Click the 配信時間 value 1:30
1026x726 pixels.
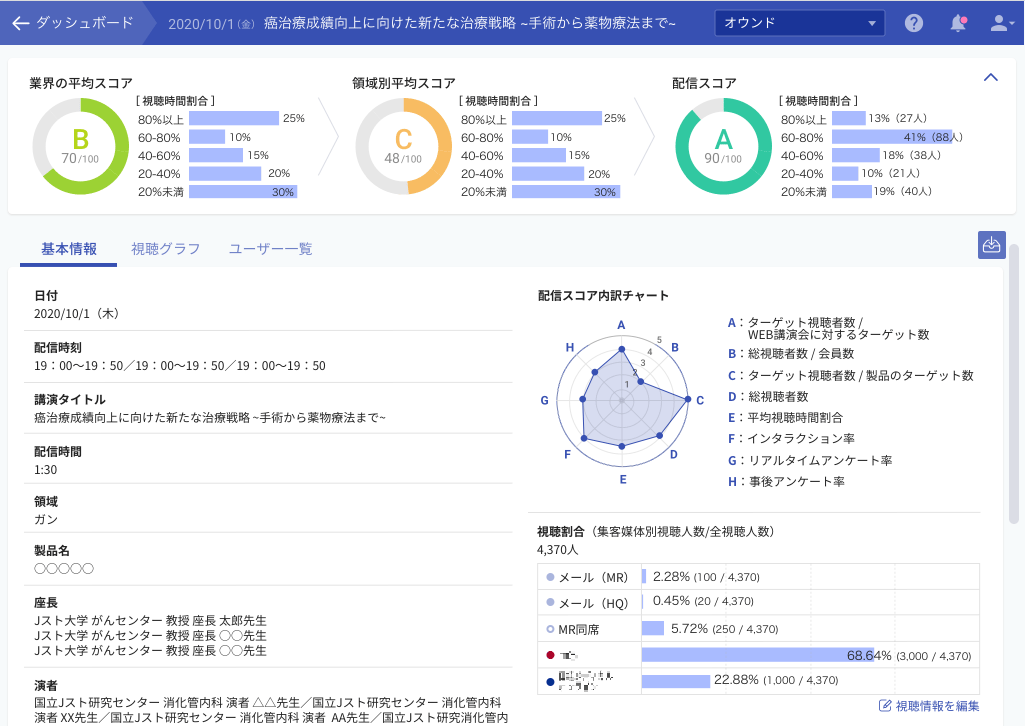pos(46,470)
